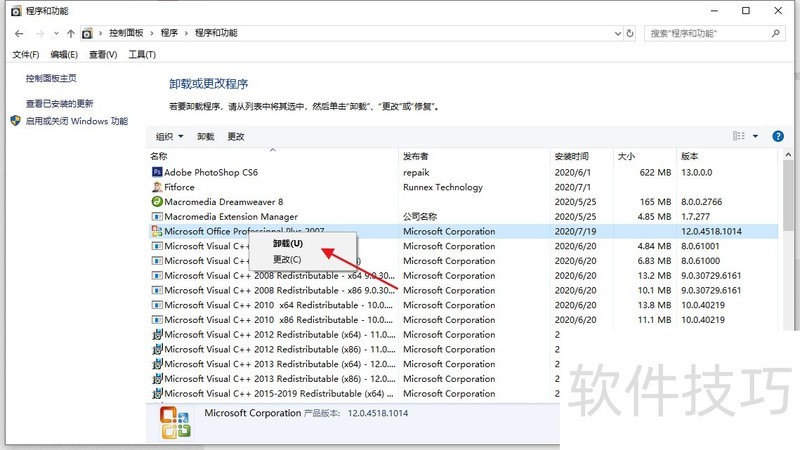Click Visual C++ 2012 (x86) row icon

157,349
